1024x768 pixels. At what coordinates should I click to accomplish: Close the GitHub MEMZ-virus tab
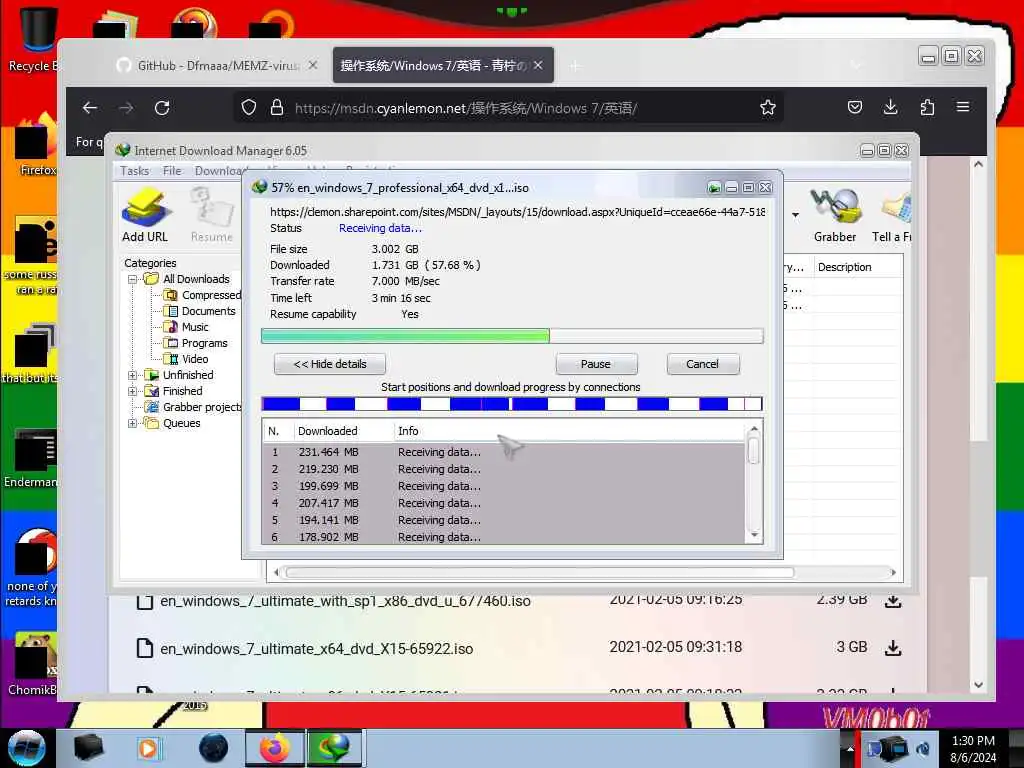313,65
